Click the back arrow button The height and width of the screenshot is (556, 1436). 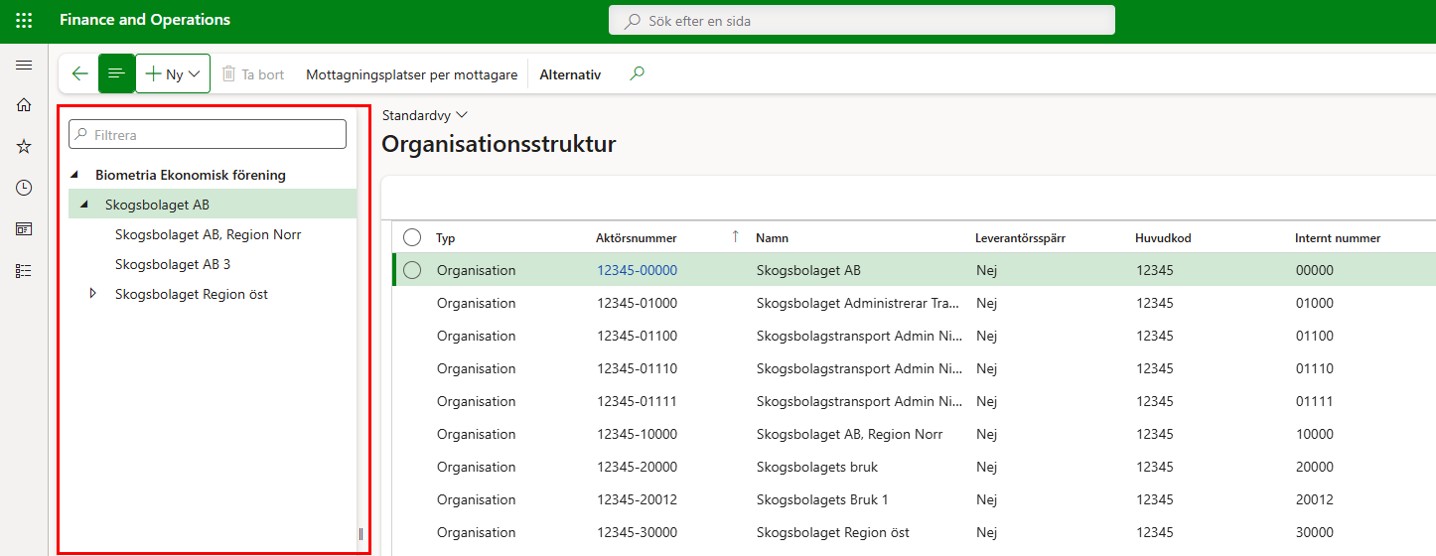click(x=80, y=74)
